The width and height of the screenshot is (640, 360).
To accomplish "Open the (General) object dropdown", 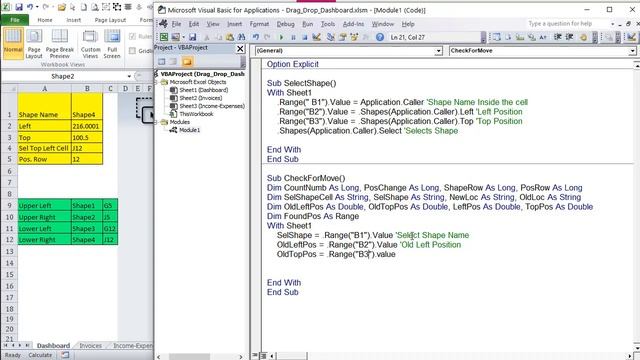I will (x=438, y=51).
